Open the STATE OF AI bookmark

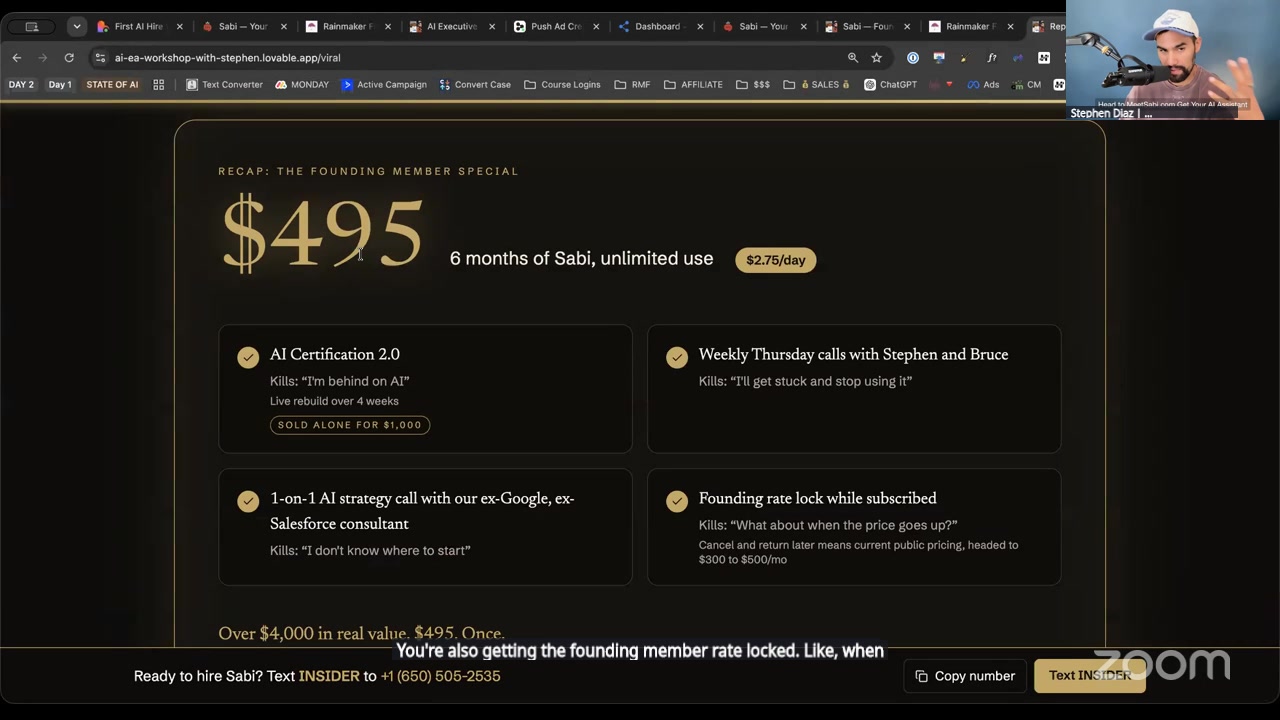click(x=112, y=85)
